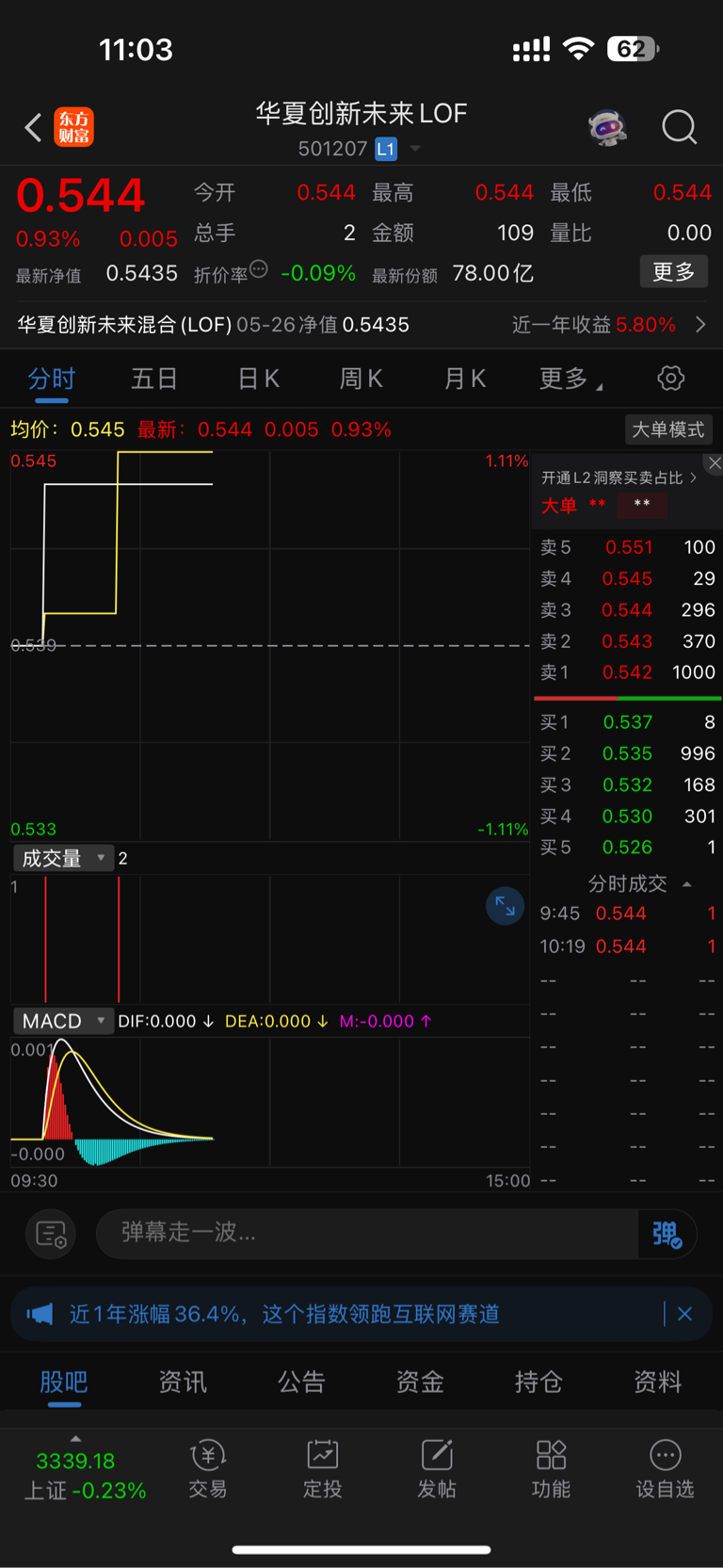Open 交易 trading icon
This screenshot has width=723, height=1568.
(x=208, y=1468)
